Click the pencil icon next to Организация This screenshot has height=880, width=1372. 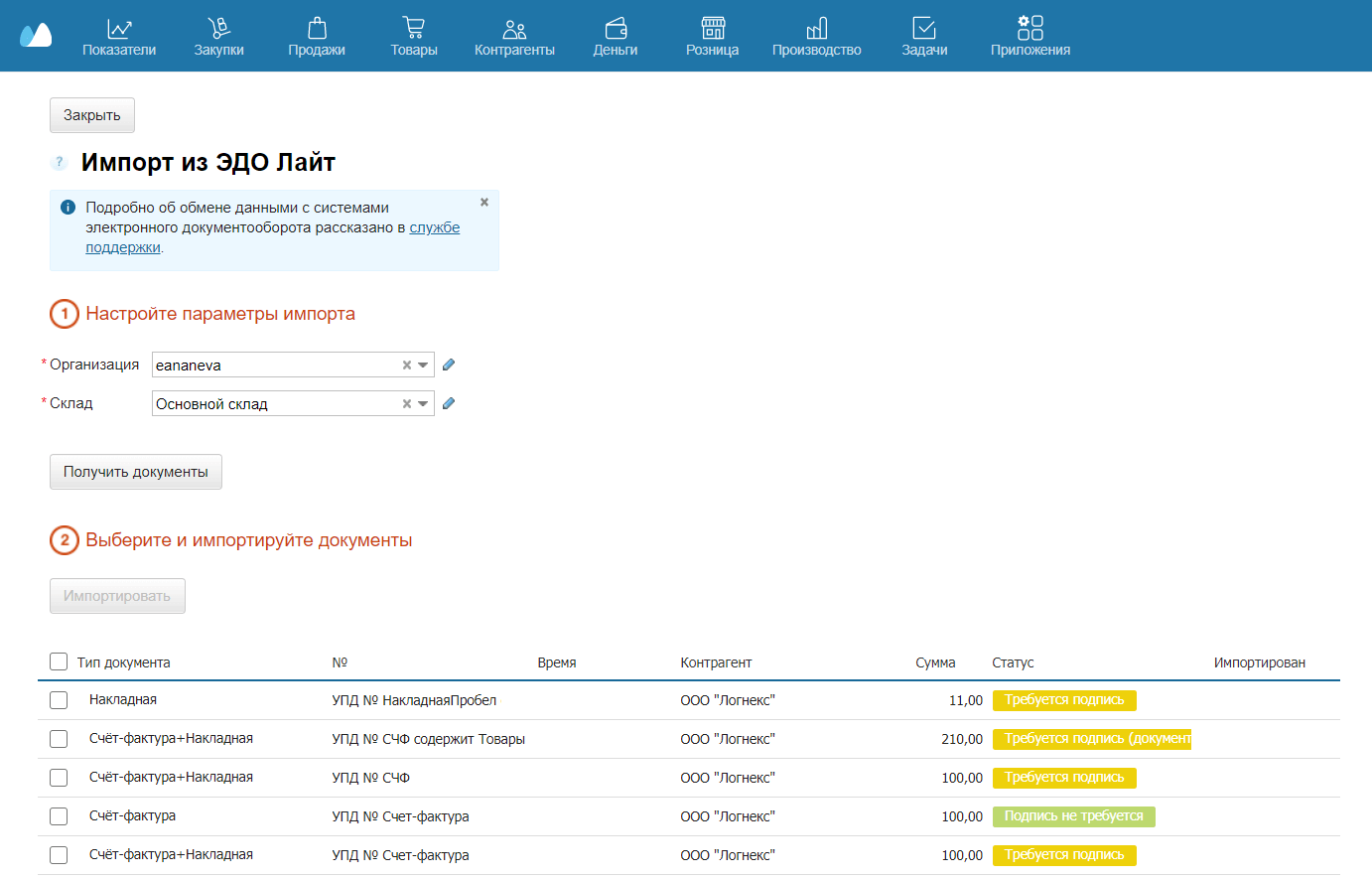[449, 365]
